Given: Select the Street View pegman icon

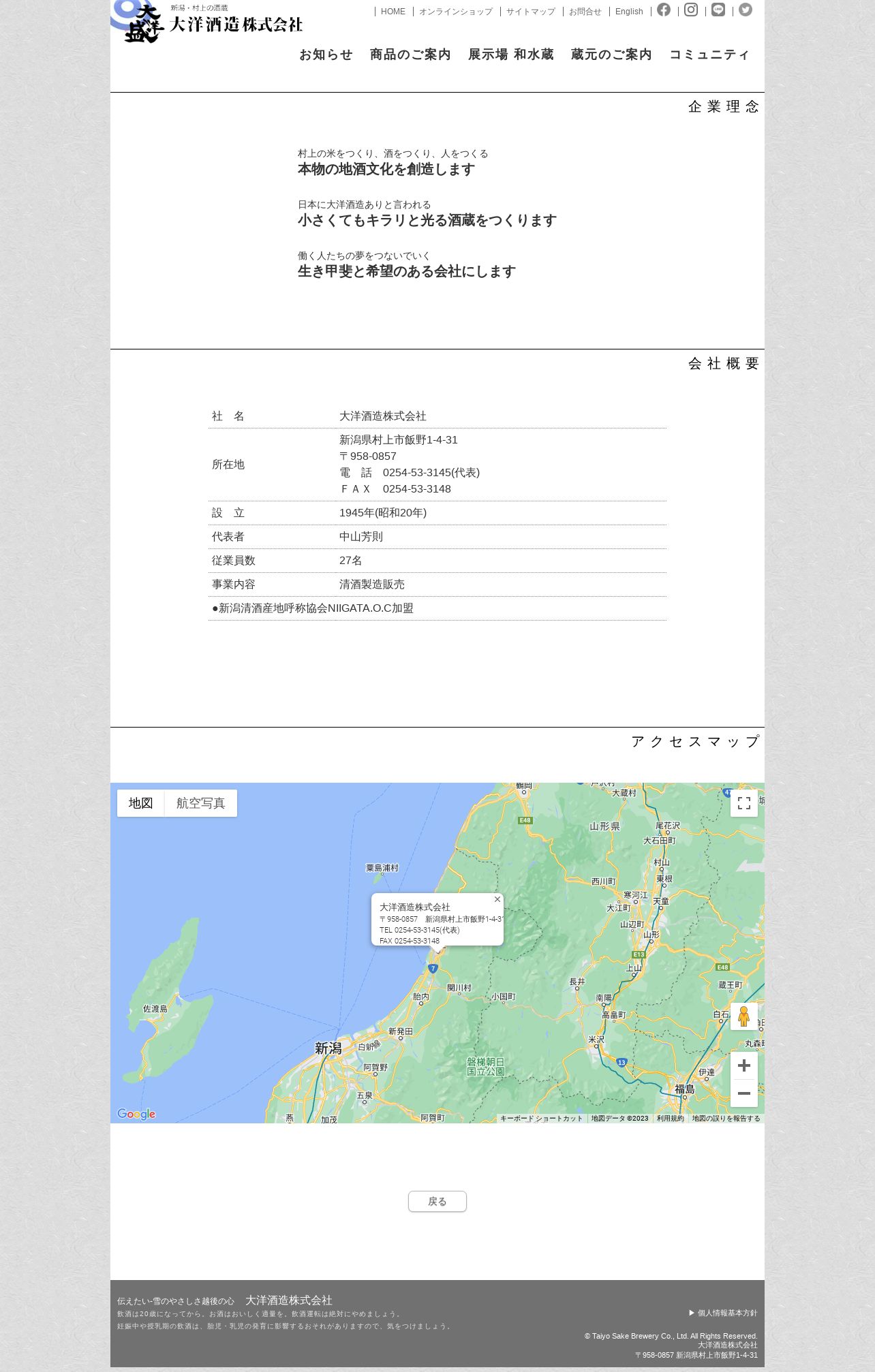Looking at the screenshot, I should point(744,1016).
